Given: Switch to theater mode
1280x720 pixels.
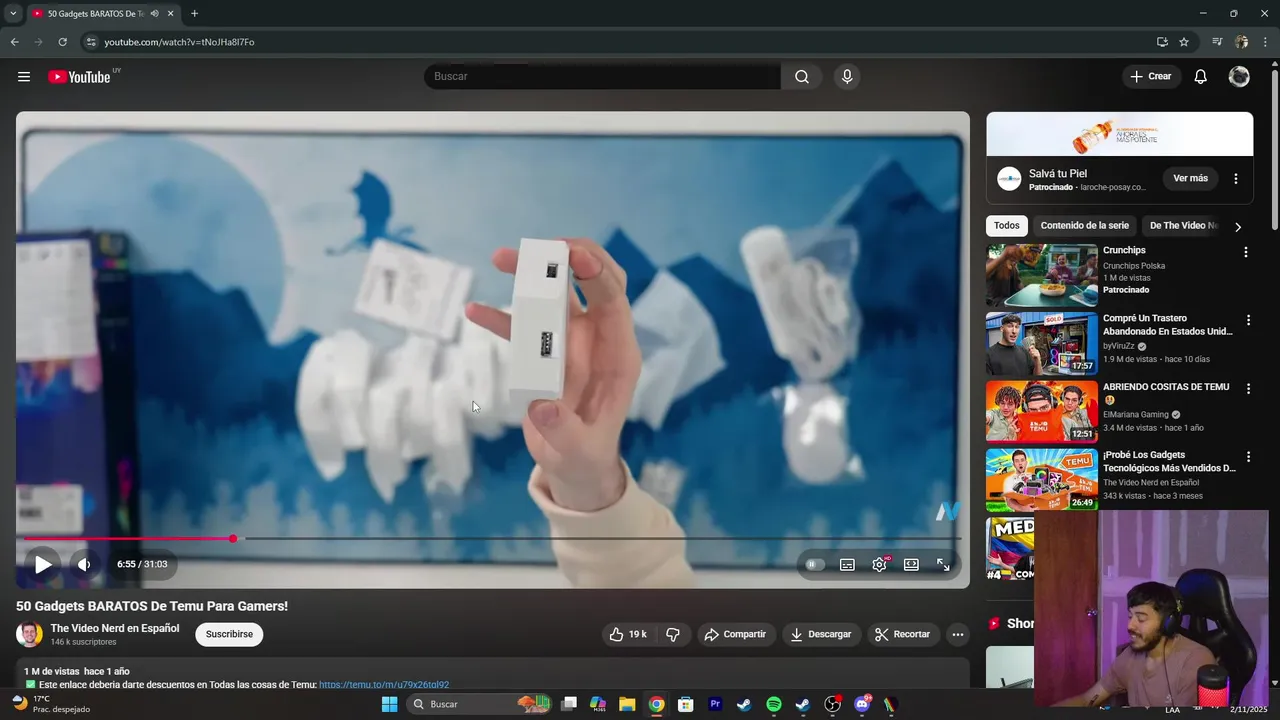Looking at the screenshot, I should (x=911, y=564).
